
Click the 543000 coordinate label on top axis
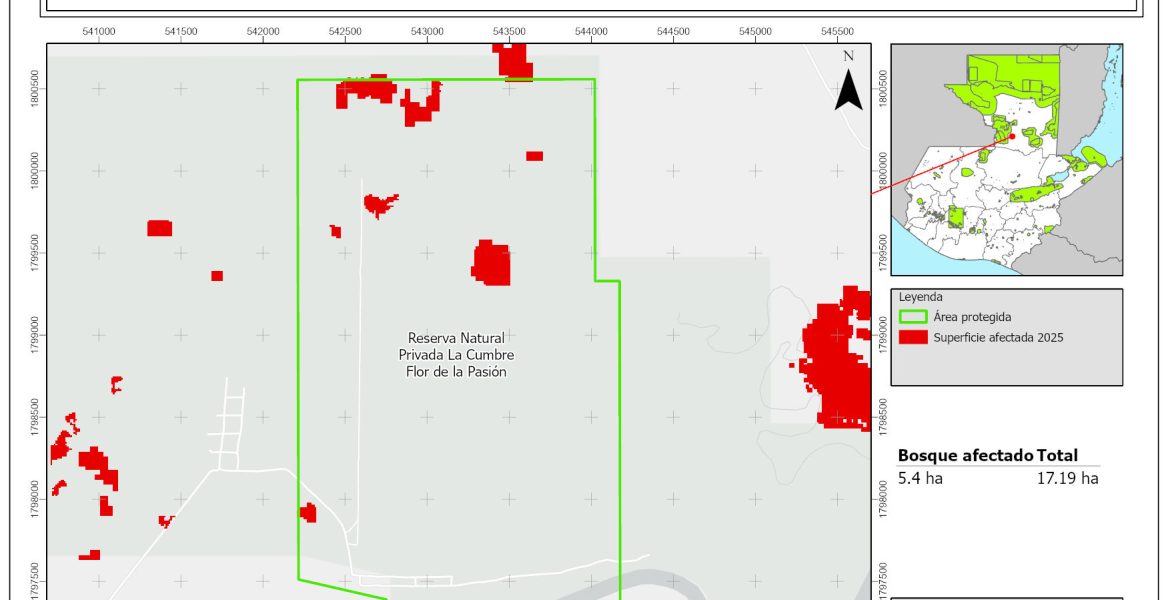pyautogui.click(x=427, y=31)
